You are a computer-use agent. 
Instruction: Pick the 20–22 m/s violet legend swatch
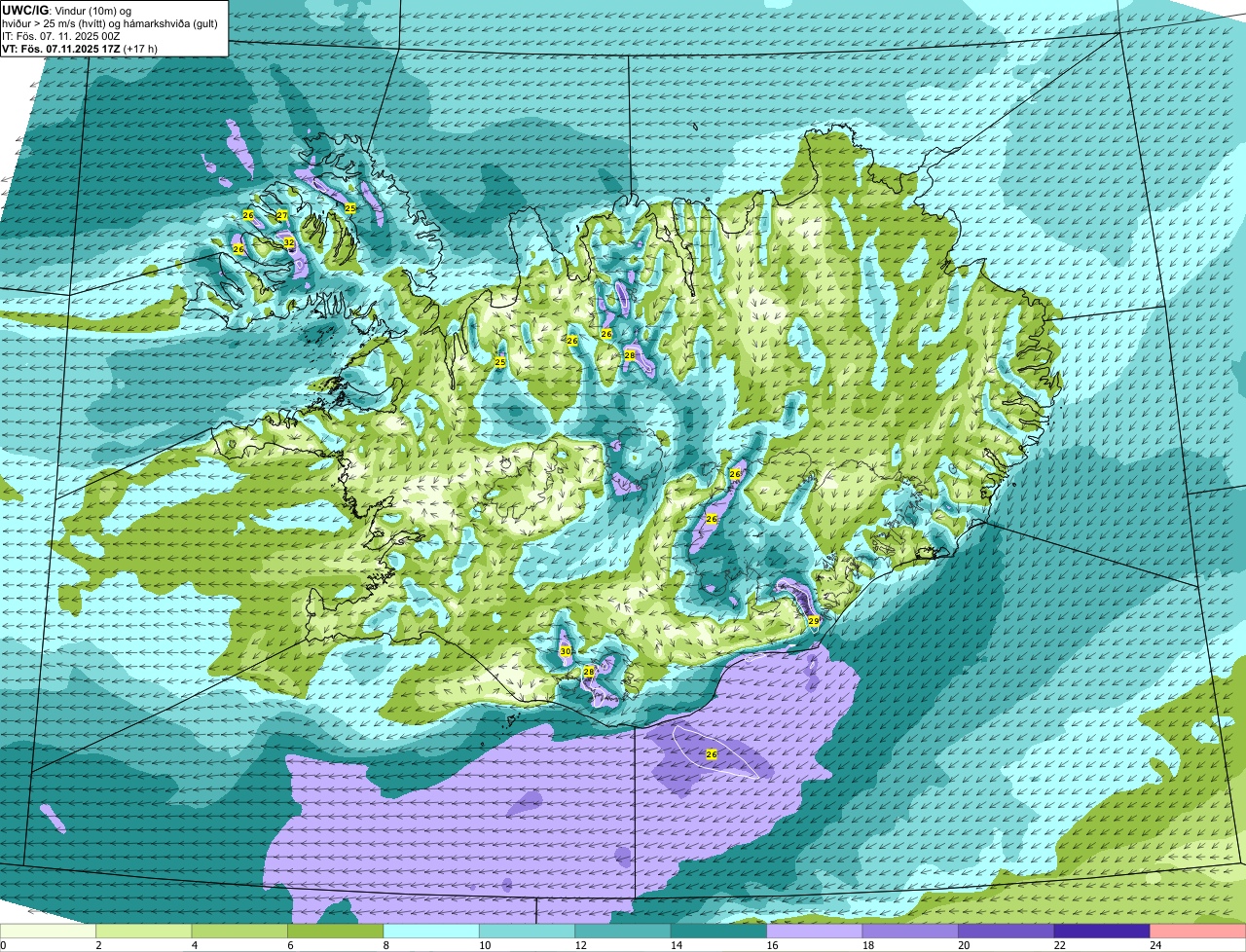point(1007,931)
